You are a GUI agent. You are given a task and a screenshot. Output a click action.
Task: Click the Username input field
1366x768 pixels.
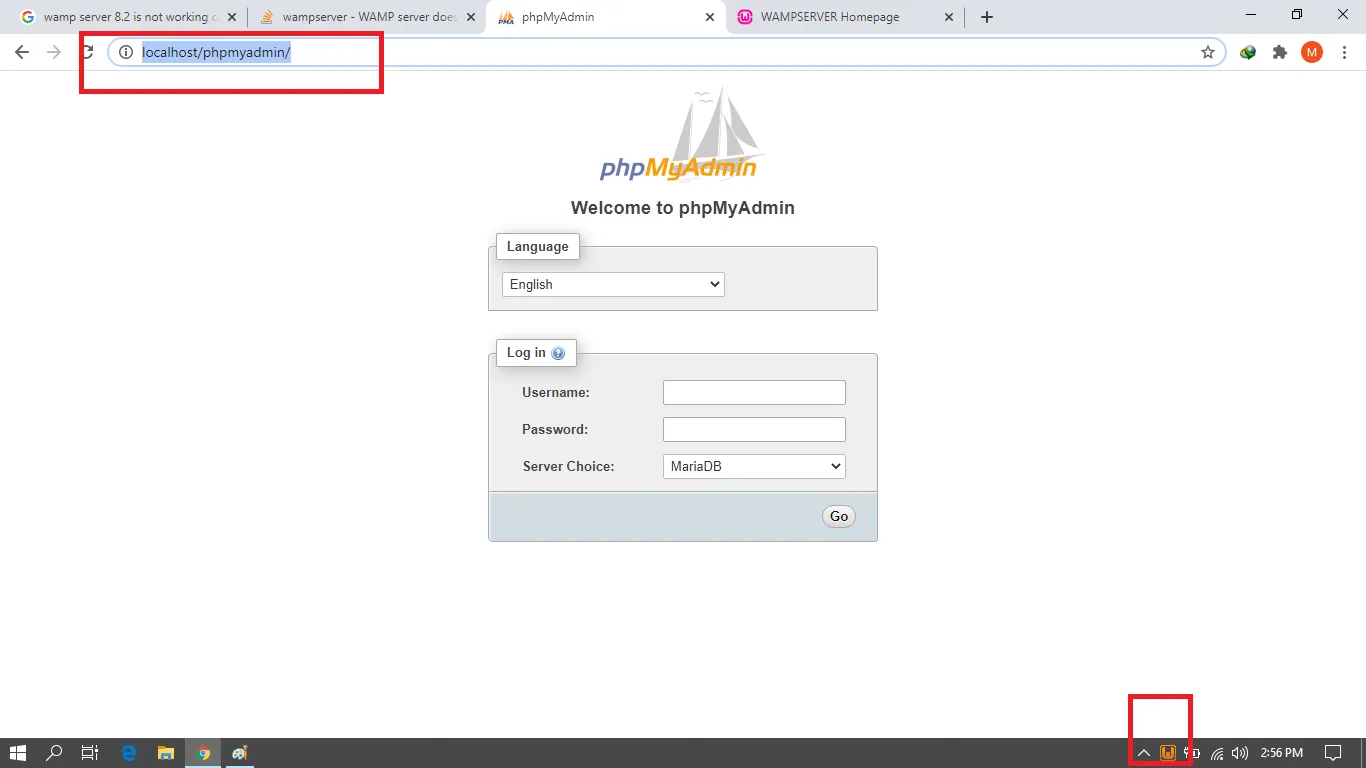(754, 392)
